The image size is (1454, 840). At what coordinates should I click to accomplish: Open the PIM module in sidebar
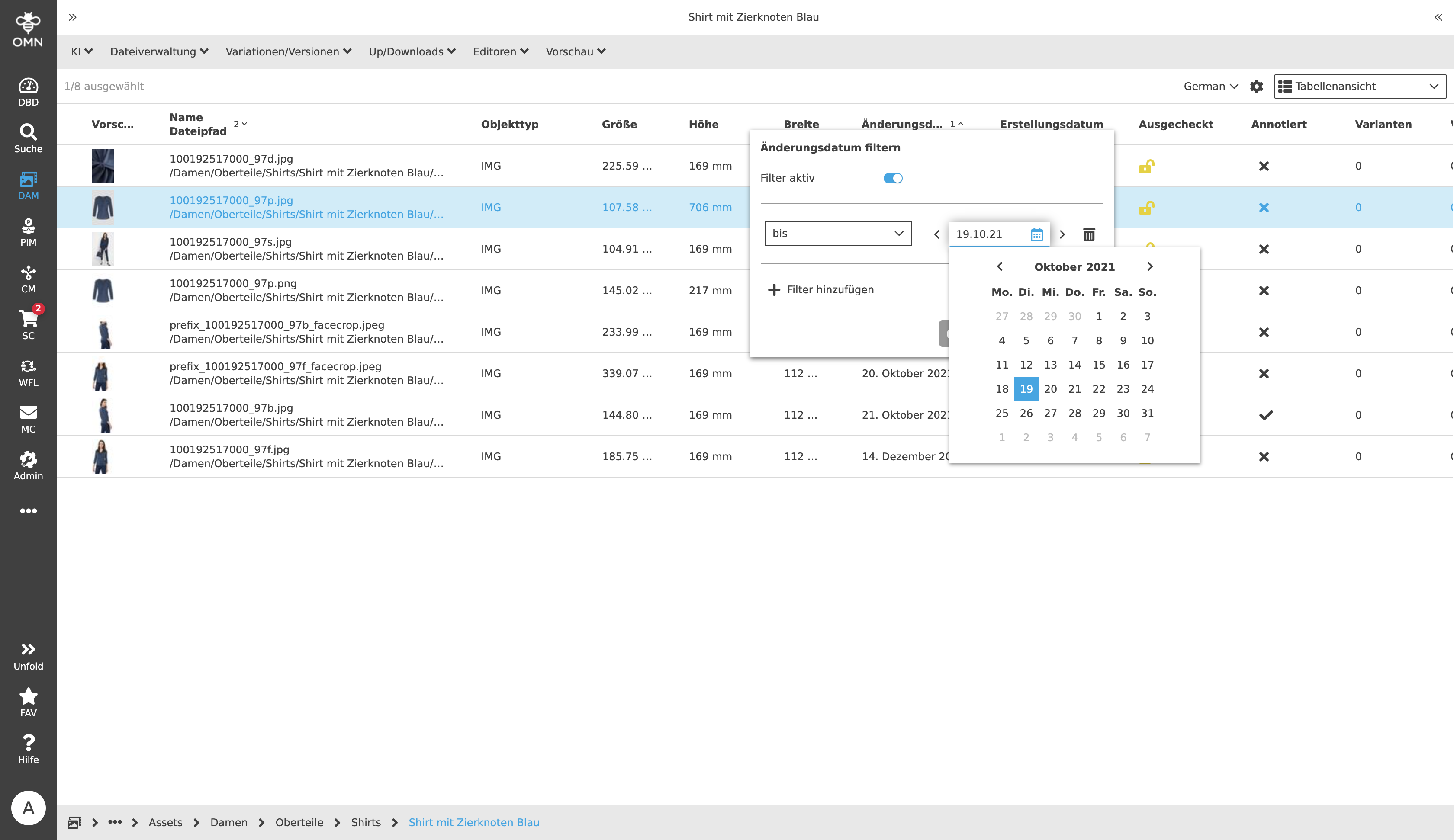coord(28,232)
